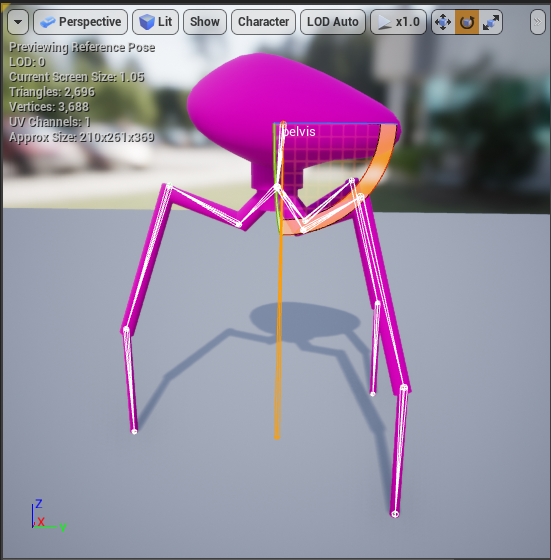Open the Character menu

[263, 22]
